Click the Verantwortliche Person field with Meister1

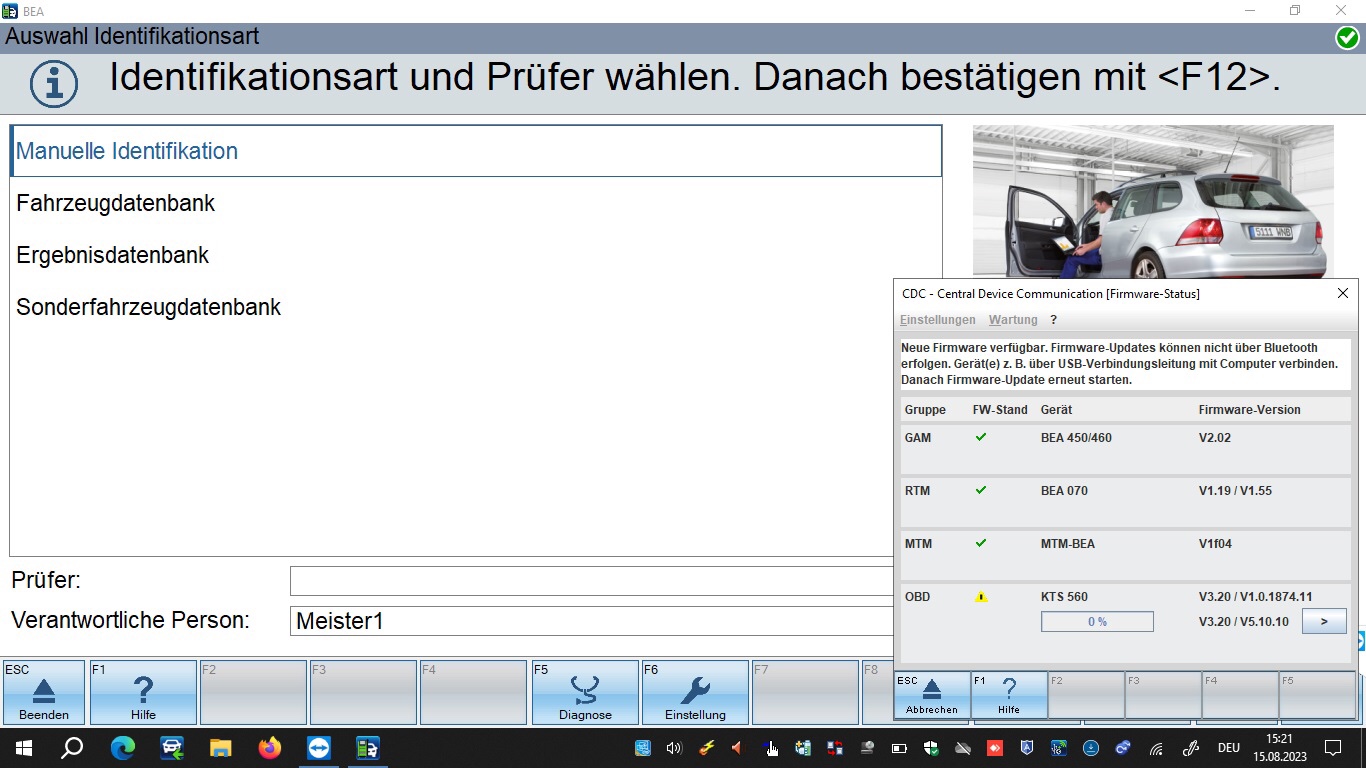pos(592,621)
